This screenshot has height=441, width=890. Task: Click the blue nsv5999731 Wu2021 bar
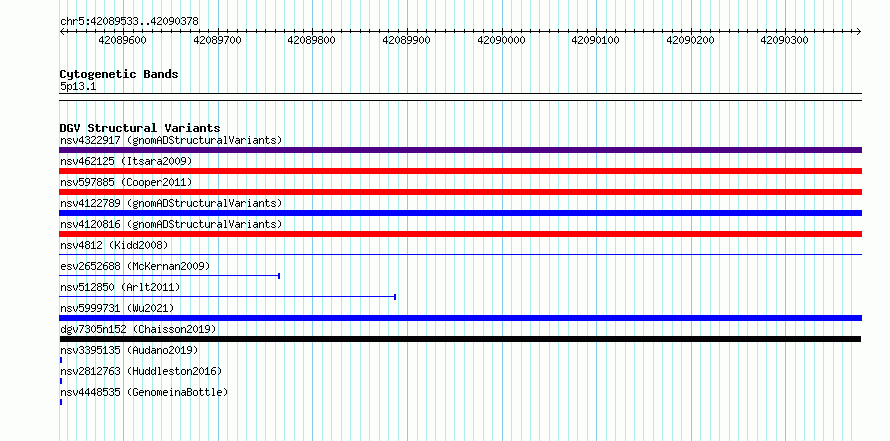(x=460, y=318)
